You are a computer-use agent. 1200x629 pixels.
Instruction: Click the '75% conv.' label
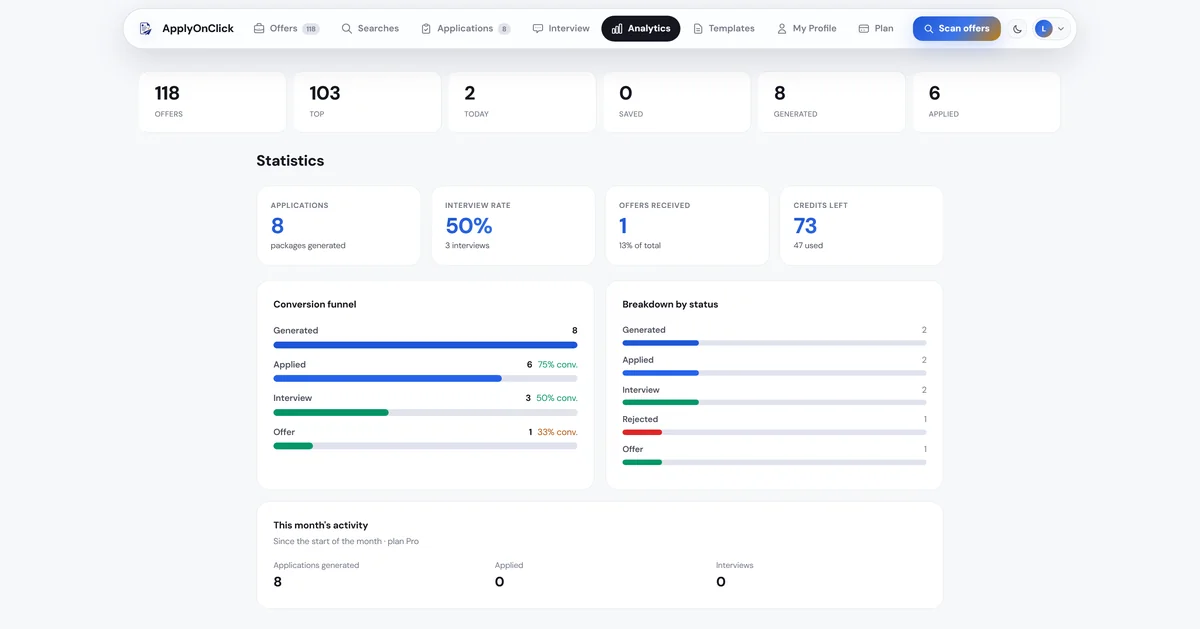click(558, 365)
